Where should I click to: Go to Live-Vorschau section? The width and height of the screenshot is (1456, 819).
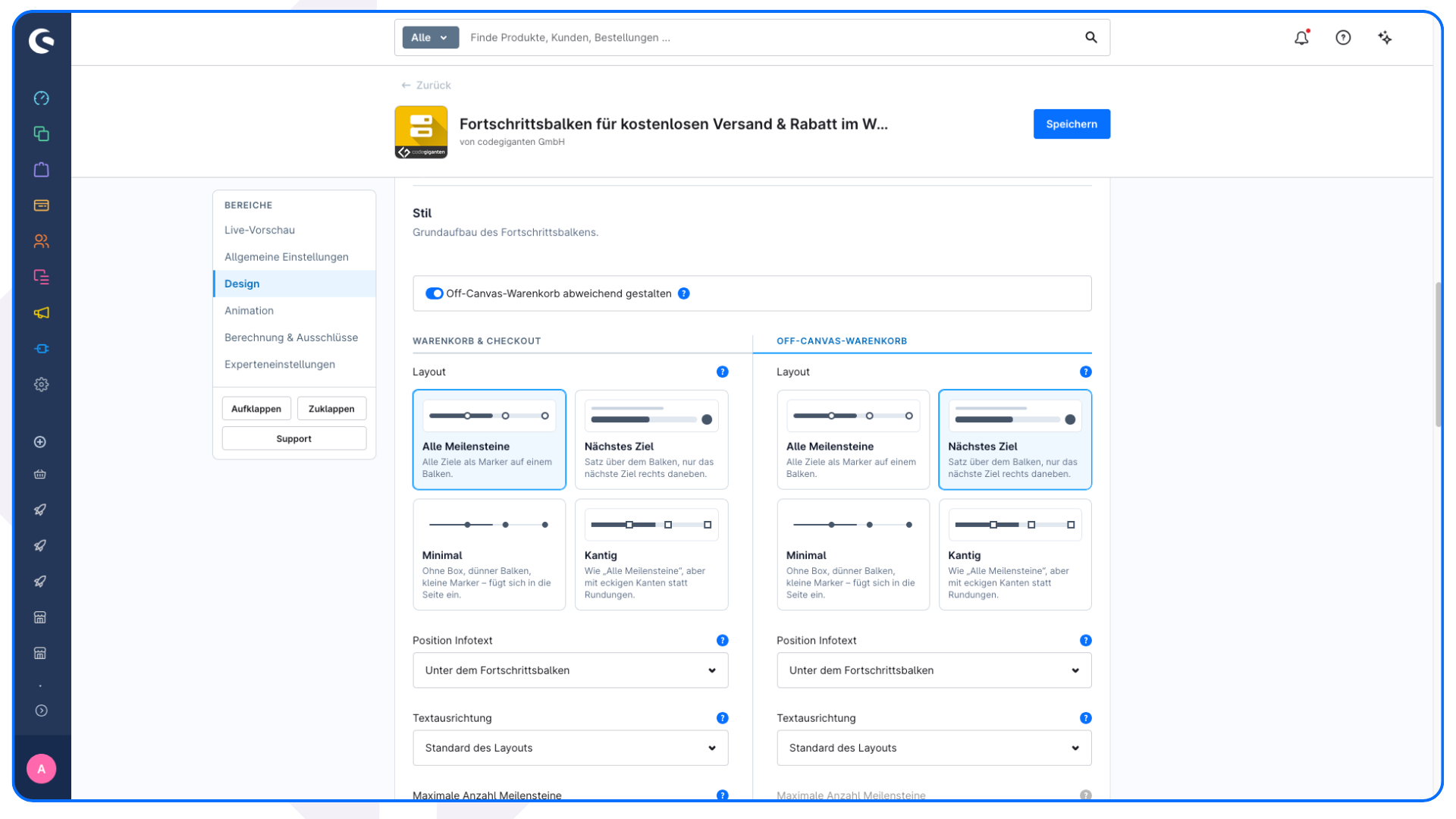click(294, 230)
